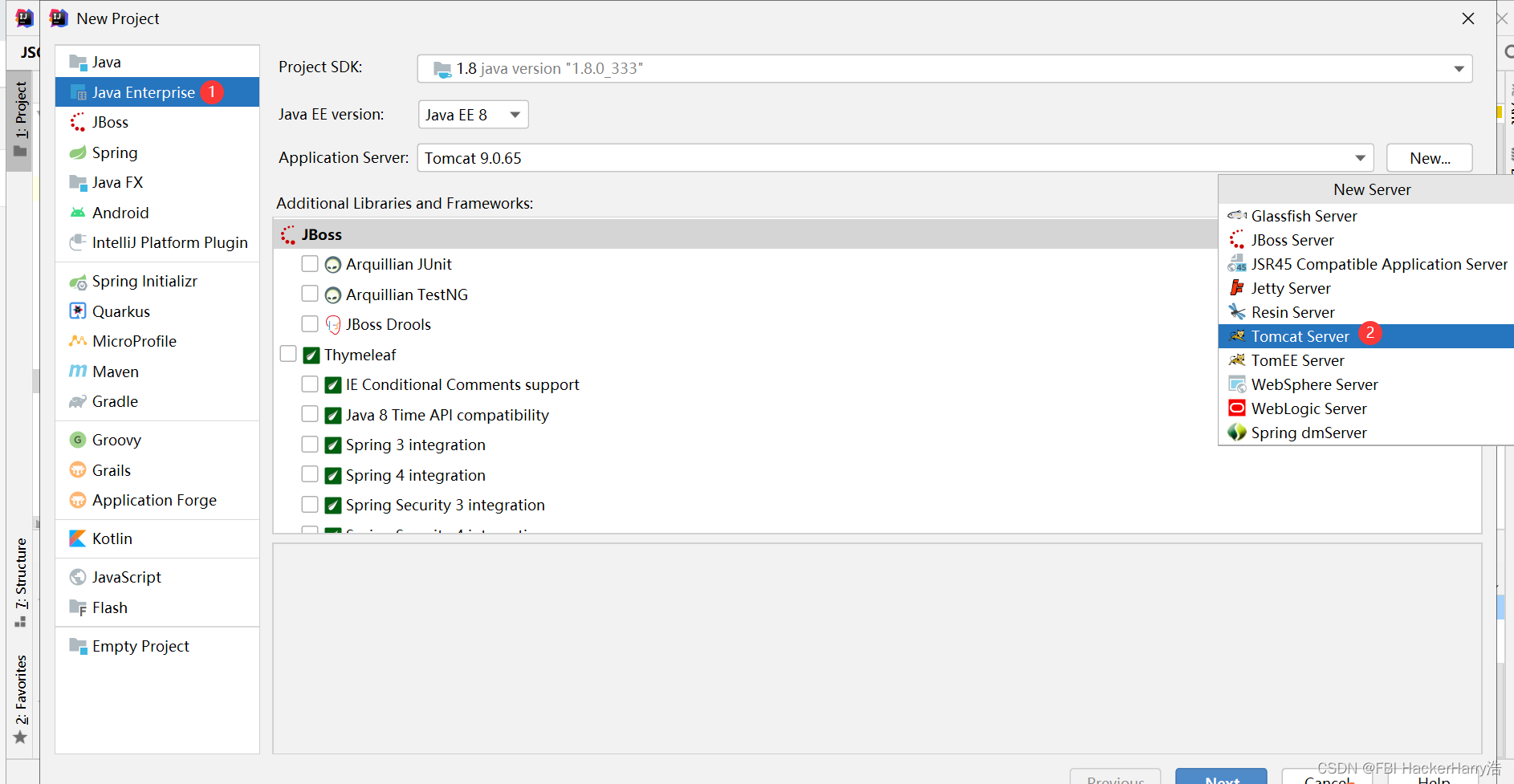Open the Project SDK dropdown
The image size is (1514, 784).
(945, 68)
